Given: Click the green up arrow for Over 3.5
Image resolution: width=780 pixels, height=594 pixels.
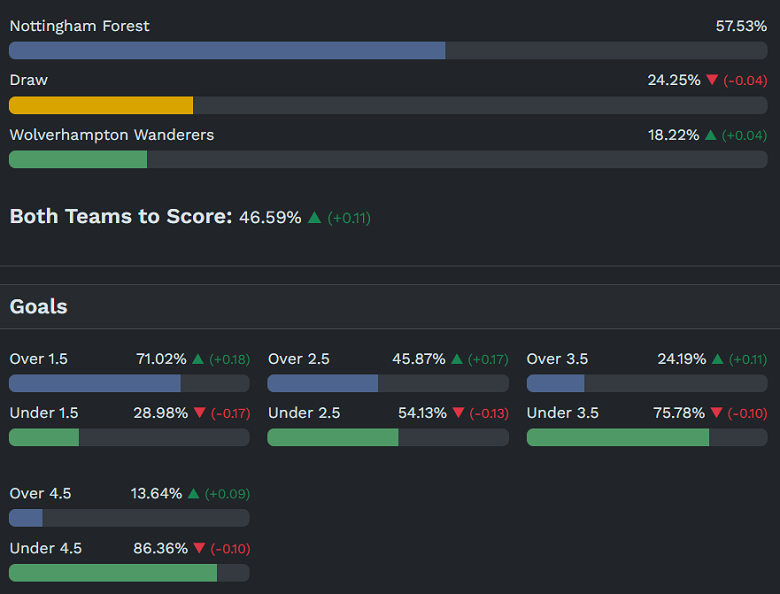Looking at the screenshot, I should pos(716,359).
